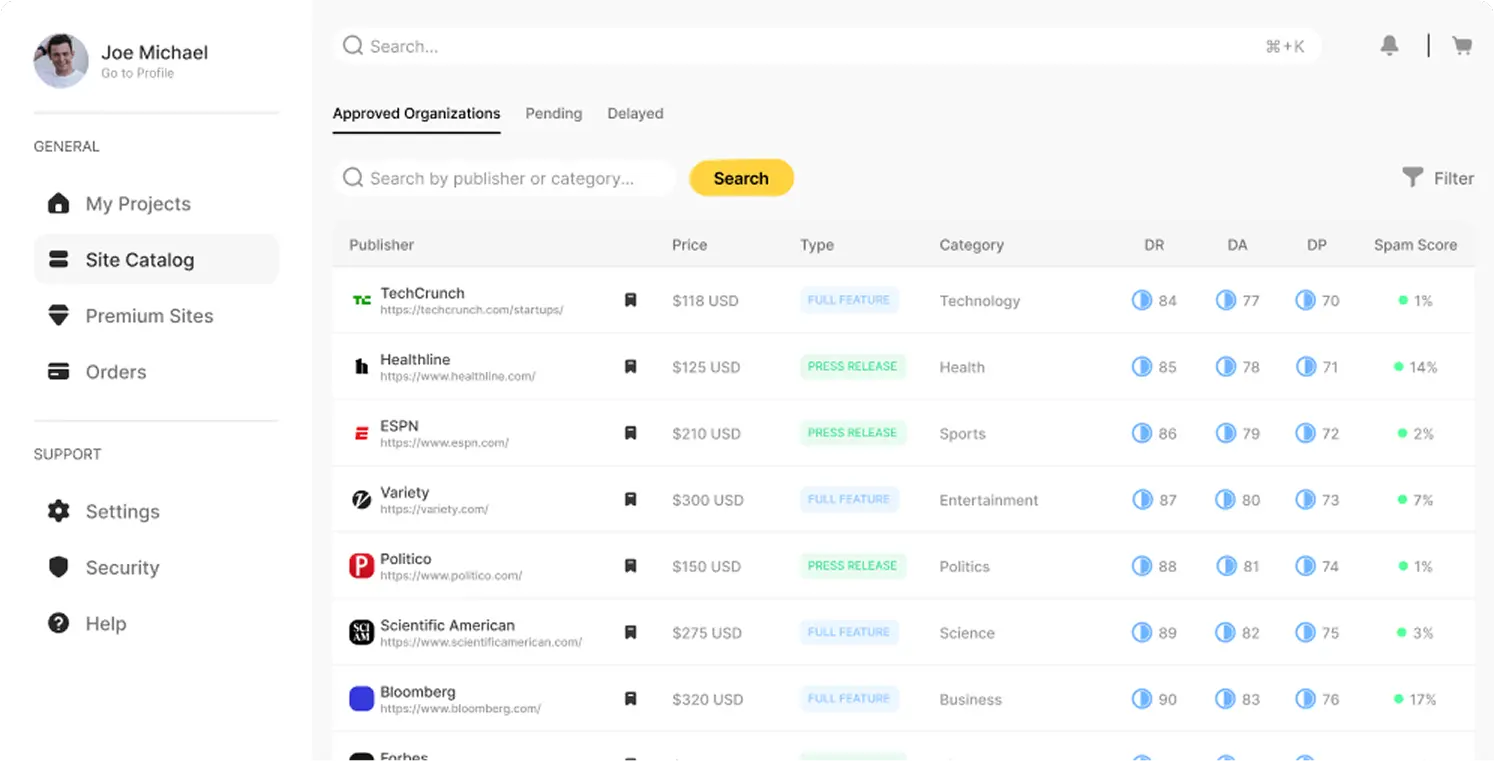Click the Healthline logo icon
The image size is (1494, 761).
361,367
